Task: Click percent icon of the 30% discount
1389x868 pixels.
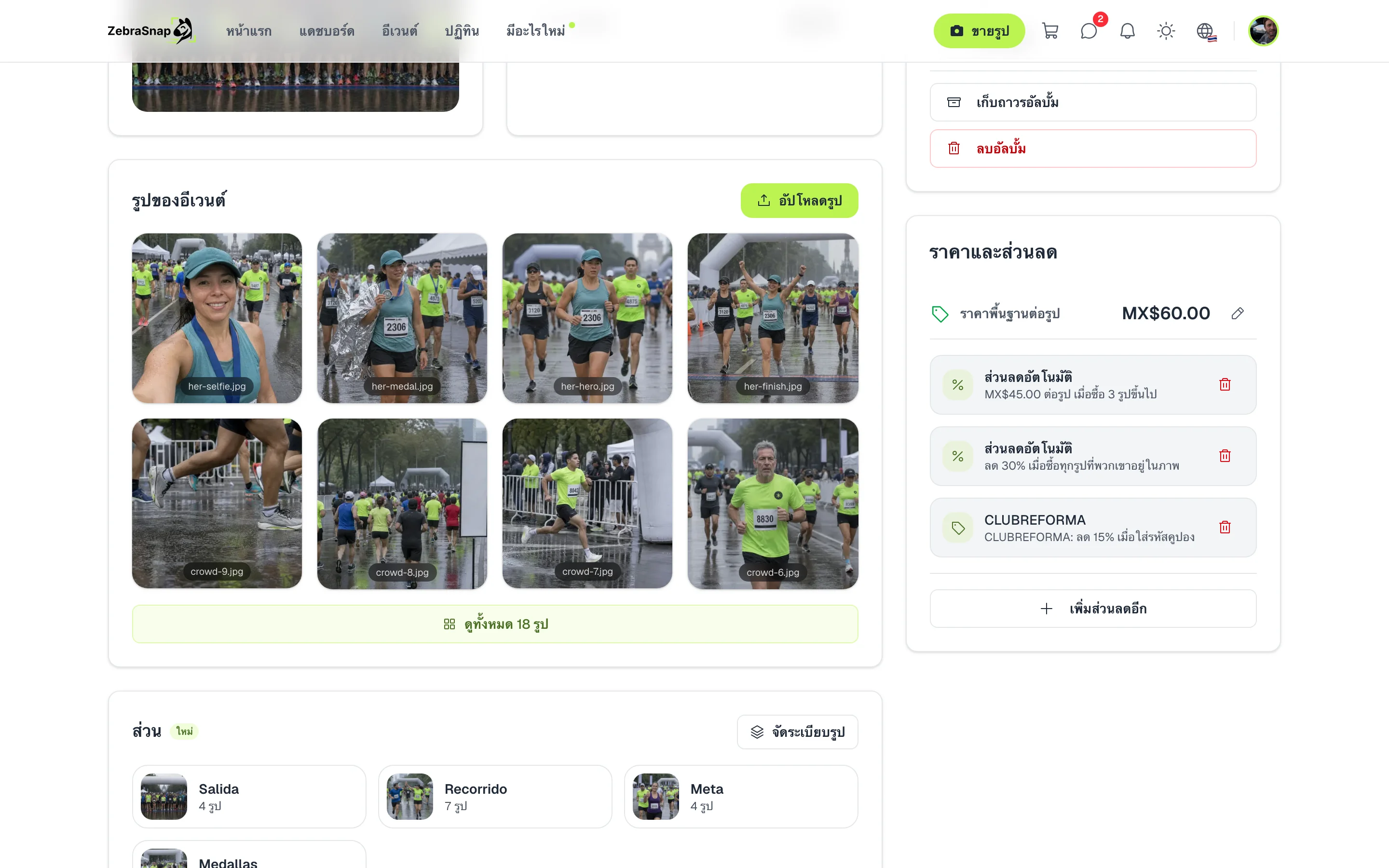Action: [x=958, y=456]
